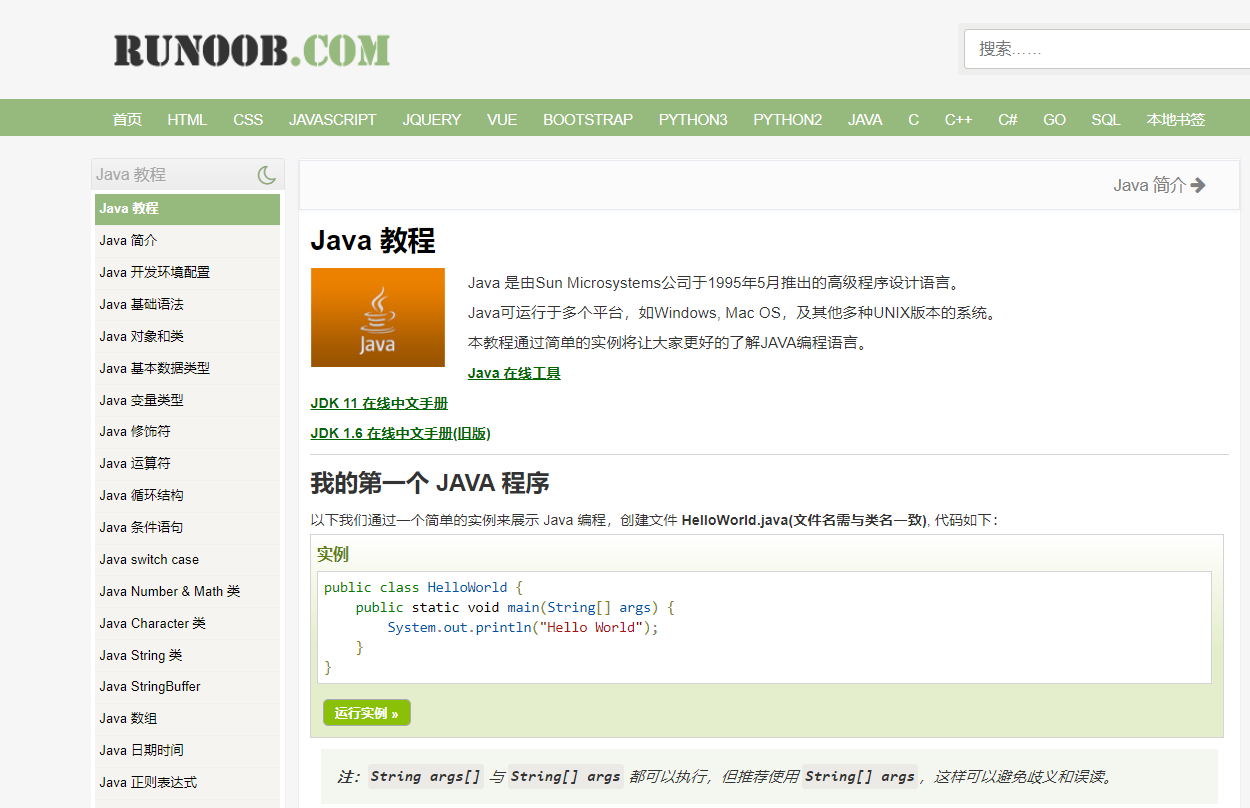
Task: Open Java Number & Math 类 lesson
Action: pos(187,592)
